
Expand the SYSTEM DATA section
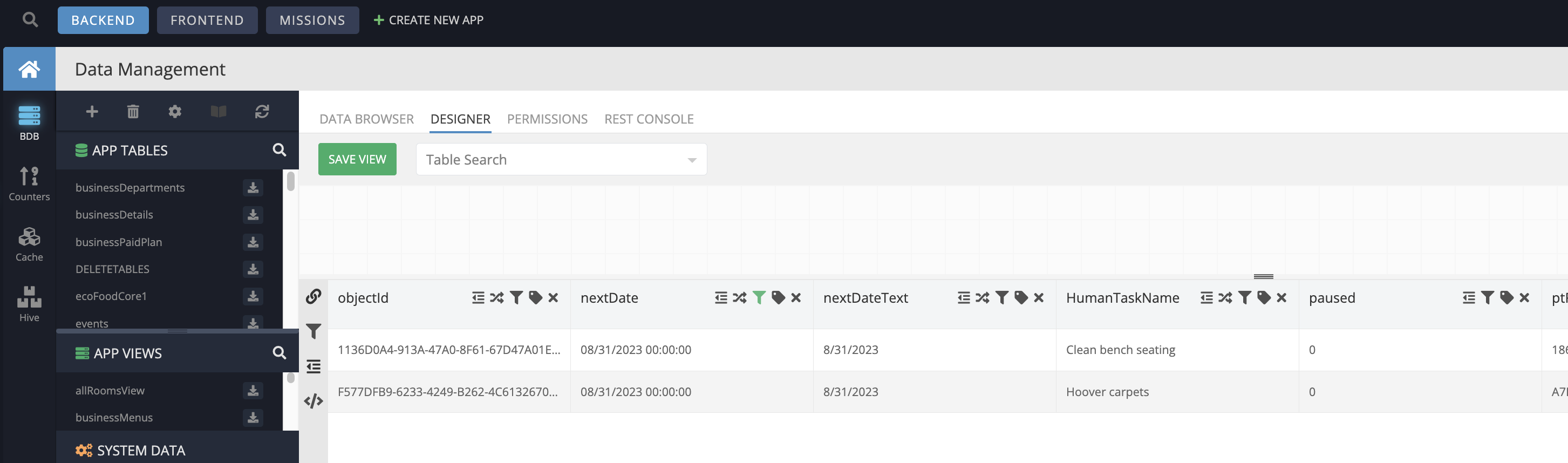(141, 450)
